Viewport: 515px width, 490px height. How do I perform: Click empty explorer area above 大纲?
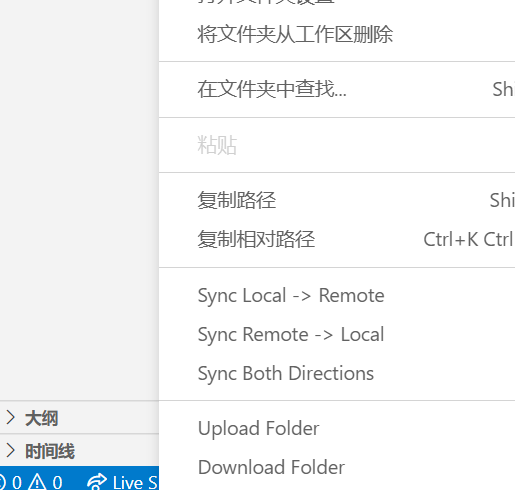point(79,200)
